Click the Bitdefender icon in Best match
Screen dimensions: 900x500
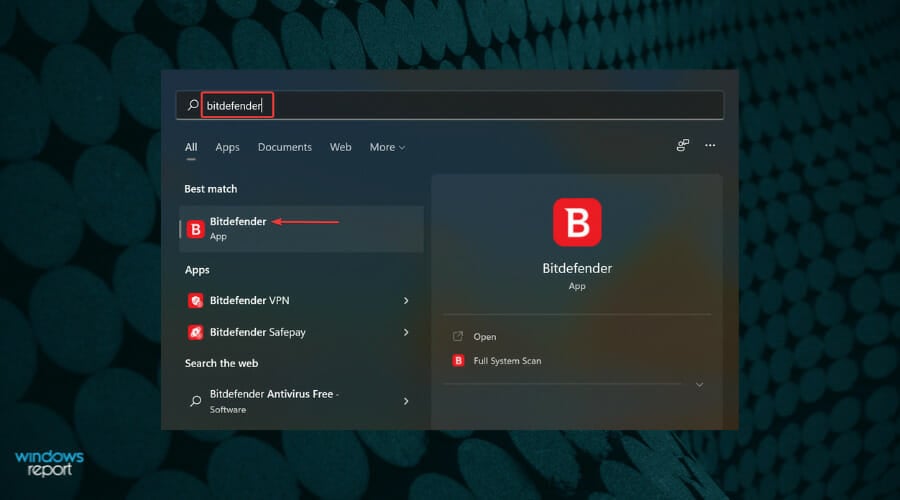click(196, 229)
